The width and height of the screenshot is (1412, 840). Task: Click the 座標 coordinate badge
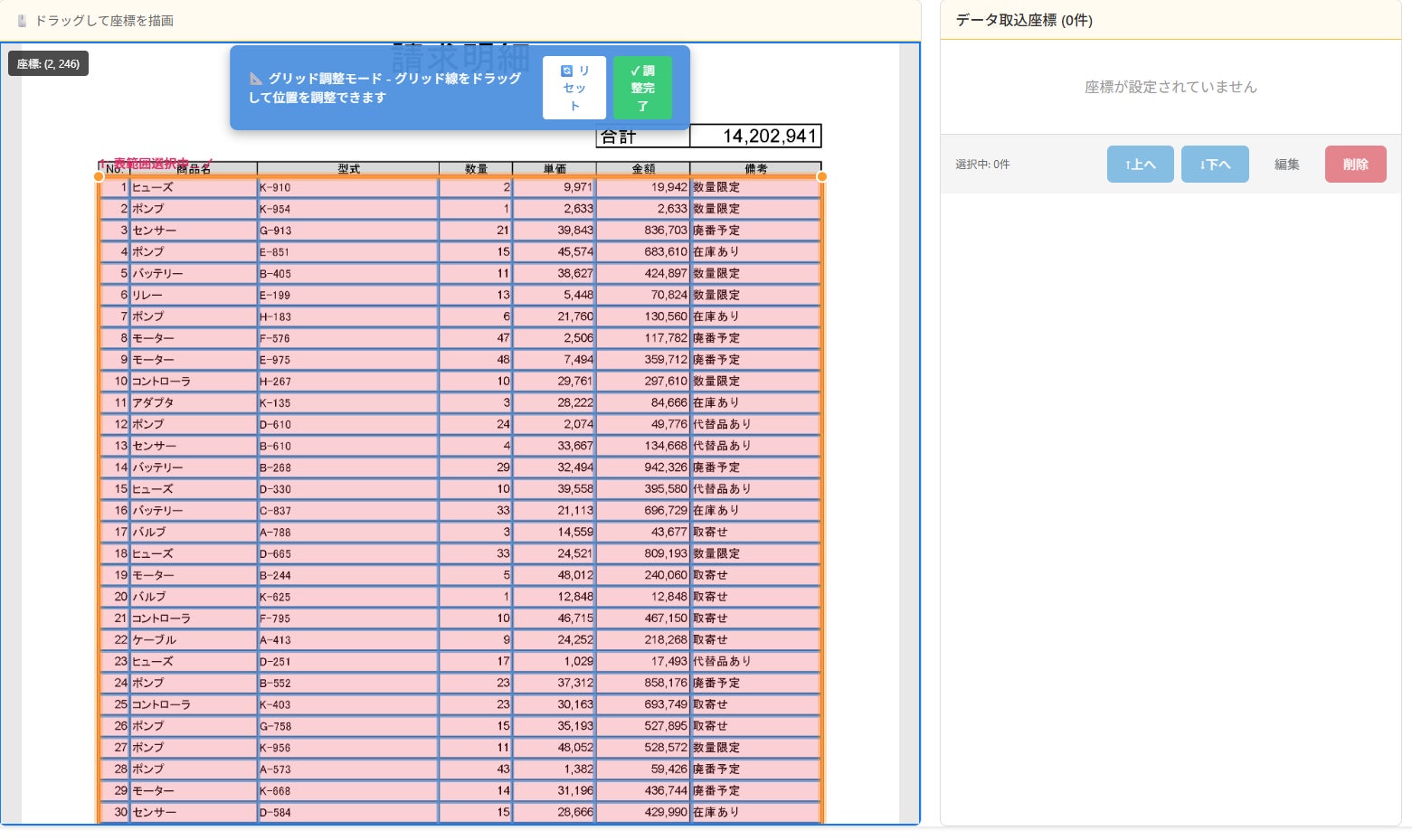point(49,64)
